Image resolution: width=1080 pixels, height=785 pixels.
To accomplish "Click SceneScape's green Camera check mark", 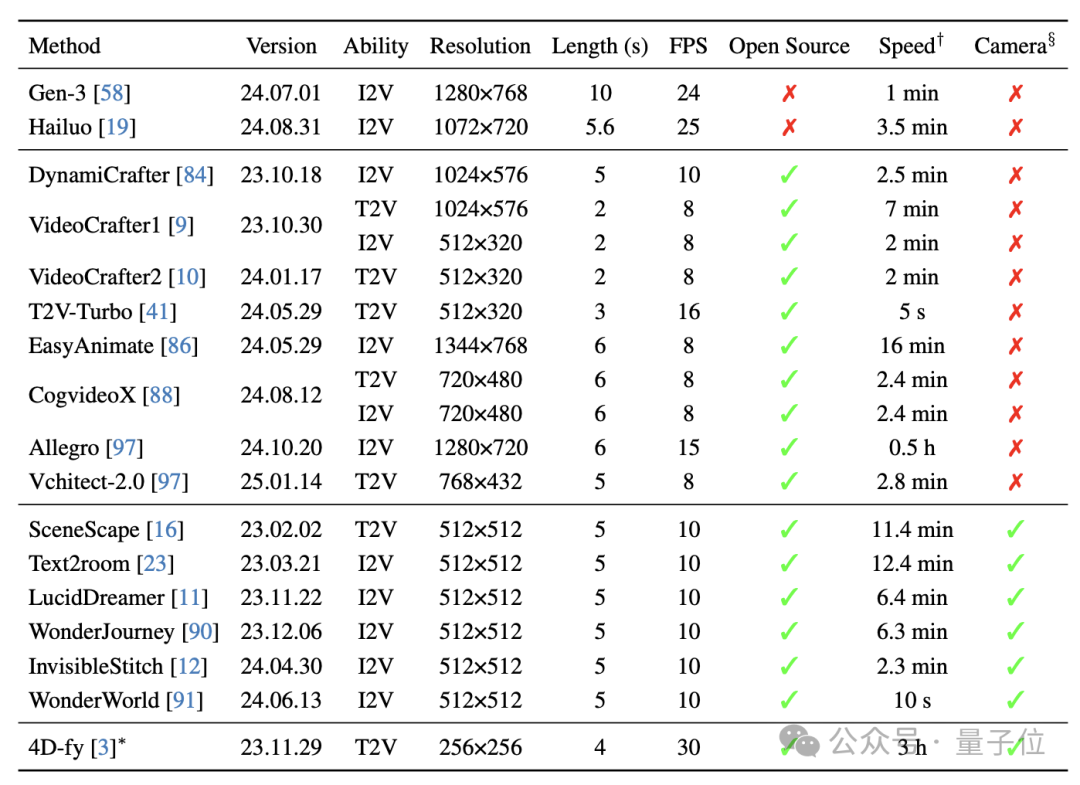I will pyautogui.click(x=1015, y=528).
